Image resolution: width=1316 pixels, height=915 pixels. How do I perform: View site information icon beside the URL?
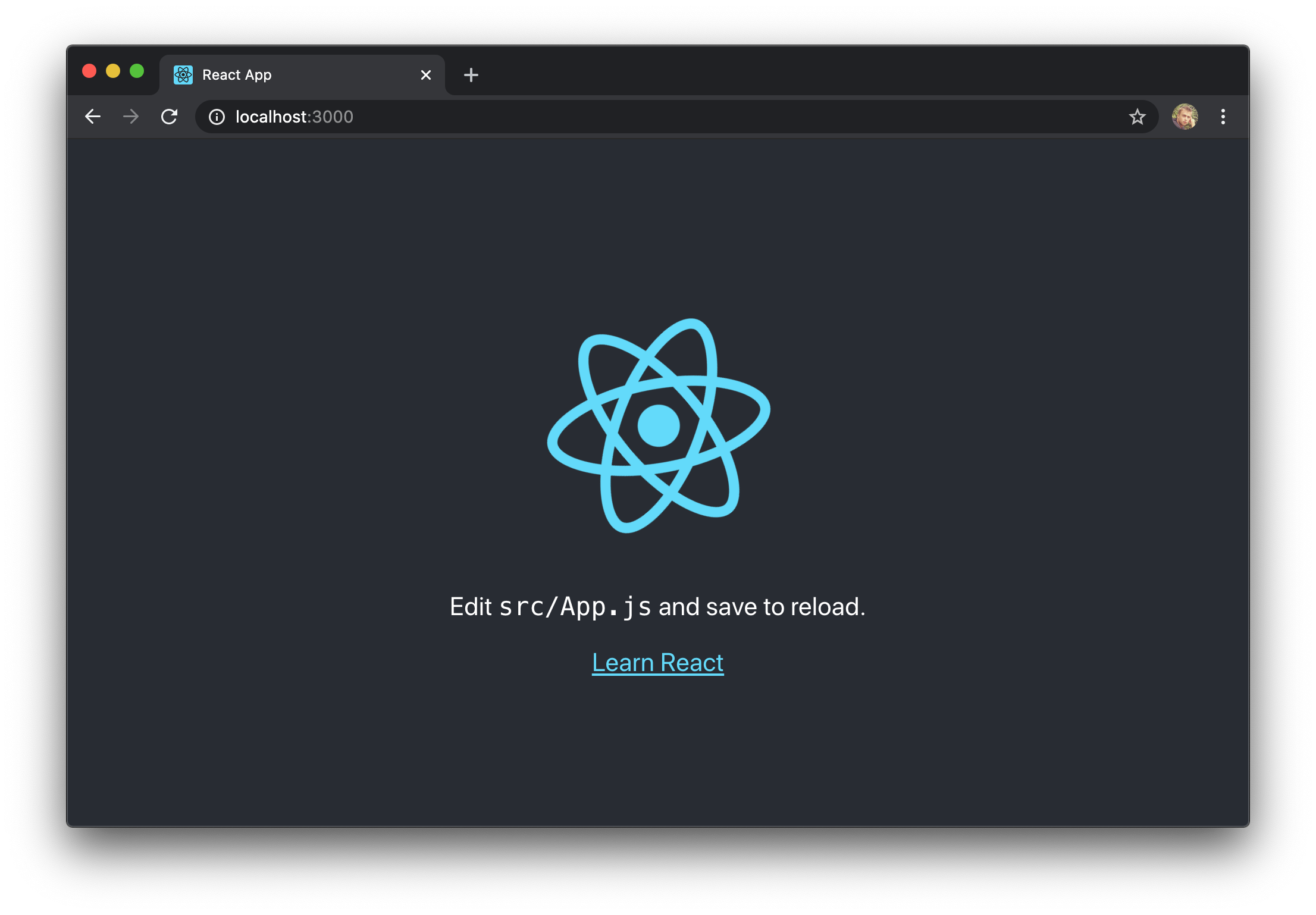coord(217,117)
